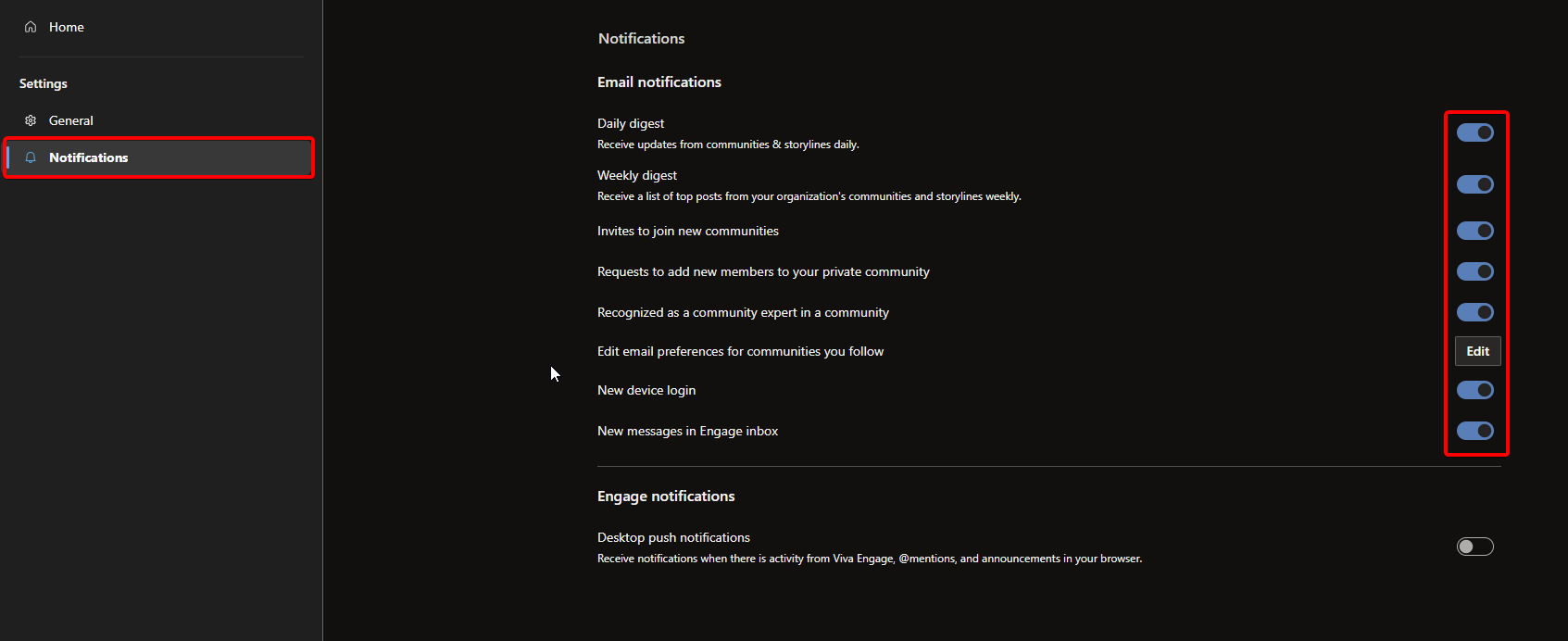The image size is (1568, 641).
Task: Open the General settings section
Action: (x=71, y=120)
